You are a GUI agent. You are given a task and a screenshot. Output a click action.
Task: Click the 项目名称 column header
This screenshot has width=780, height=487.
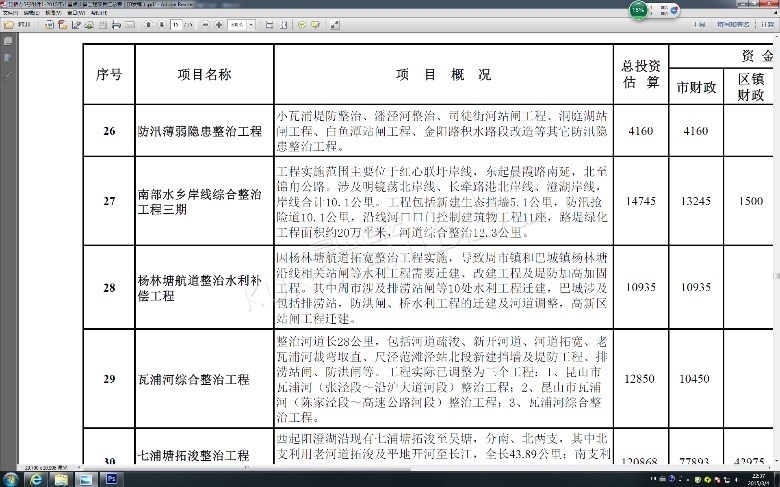click(x=204, y=75)
